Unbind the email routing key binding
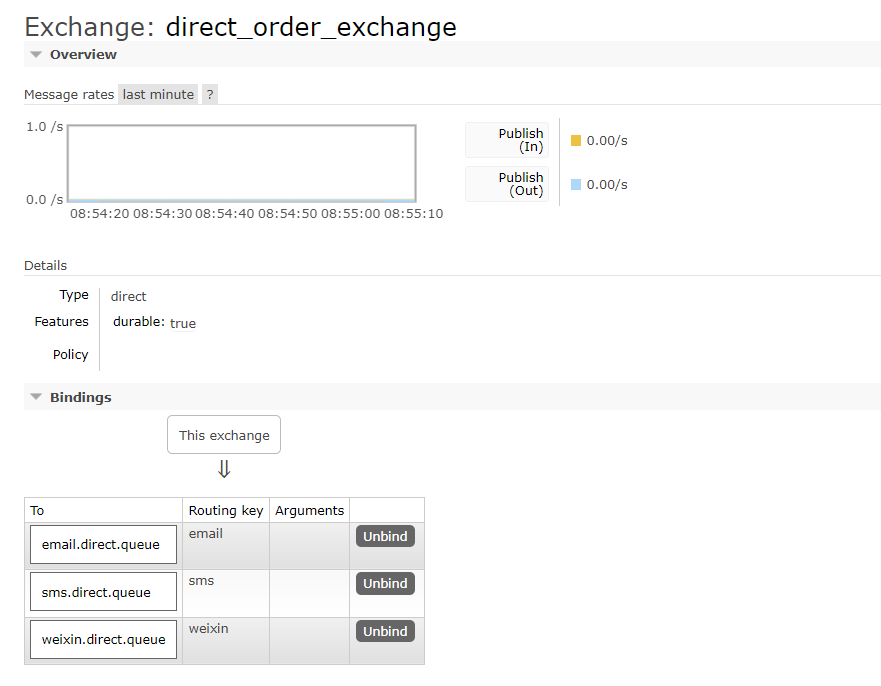This screenshot has width=881, height=686. [x=385, y=536]
